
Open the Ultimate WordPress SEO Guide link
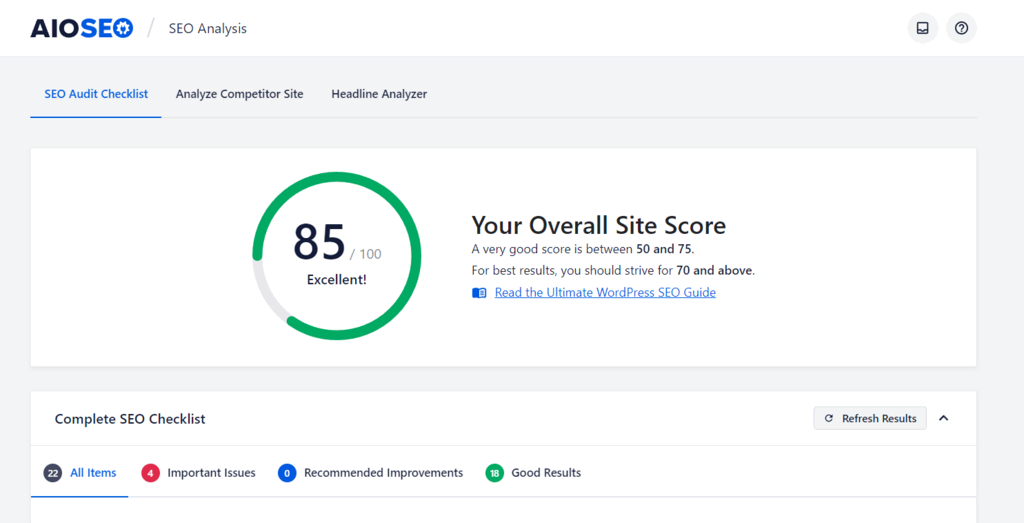pyautogui.click(x=605, y=293)
